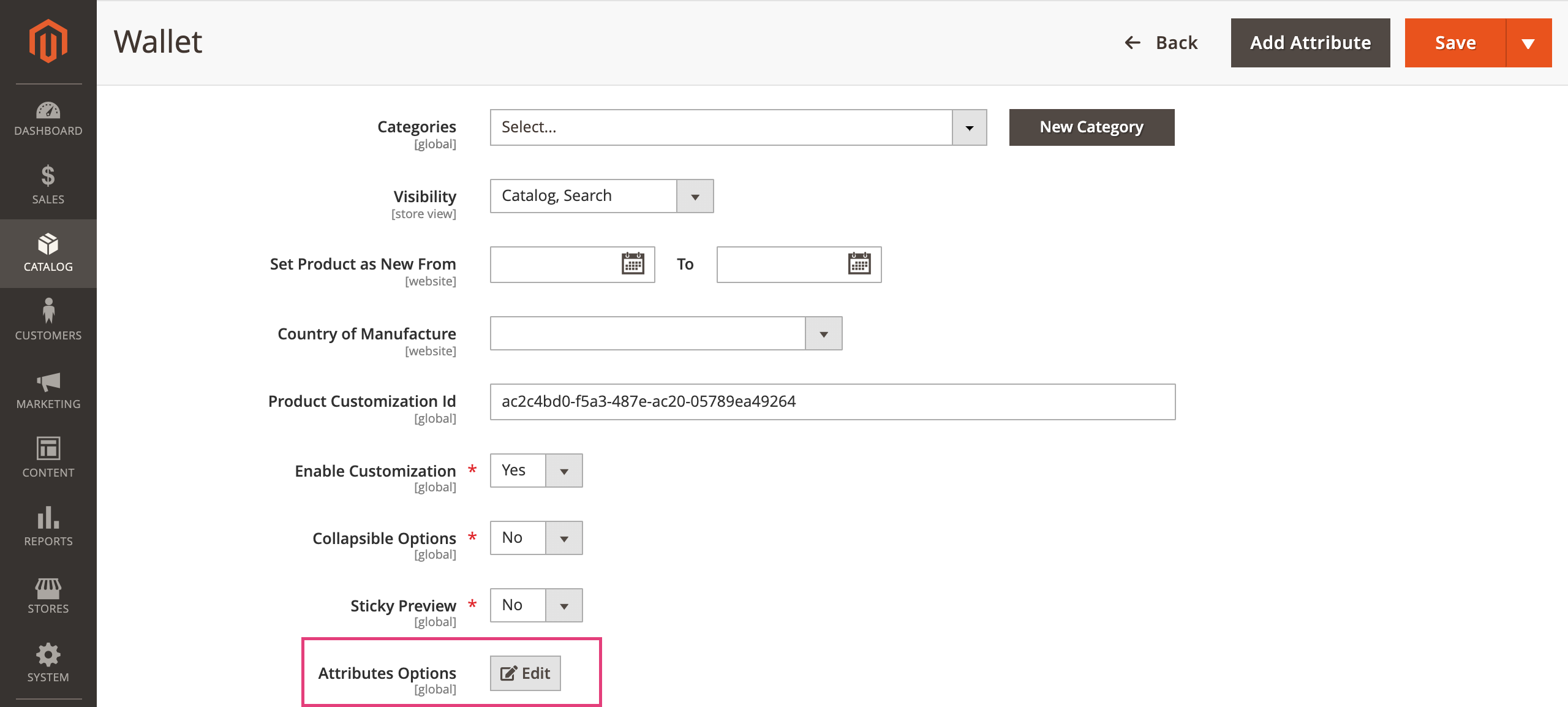Click the Content sidebar icon
The width and height of the screenshot is (1568, 707).
[48, 456]
